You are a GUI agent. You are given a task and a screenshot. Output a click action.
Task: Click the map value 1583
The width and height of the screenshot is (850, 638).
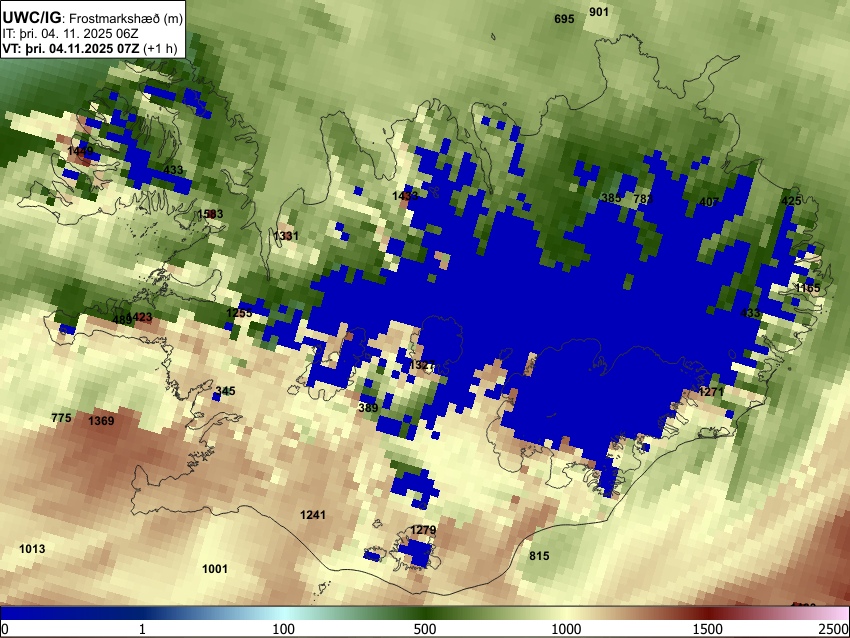[210, 214]
